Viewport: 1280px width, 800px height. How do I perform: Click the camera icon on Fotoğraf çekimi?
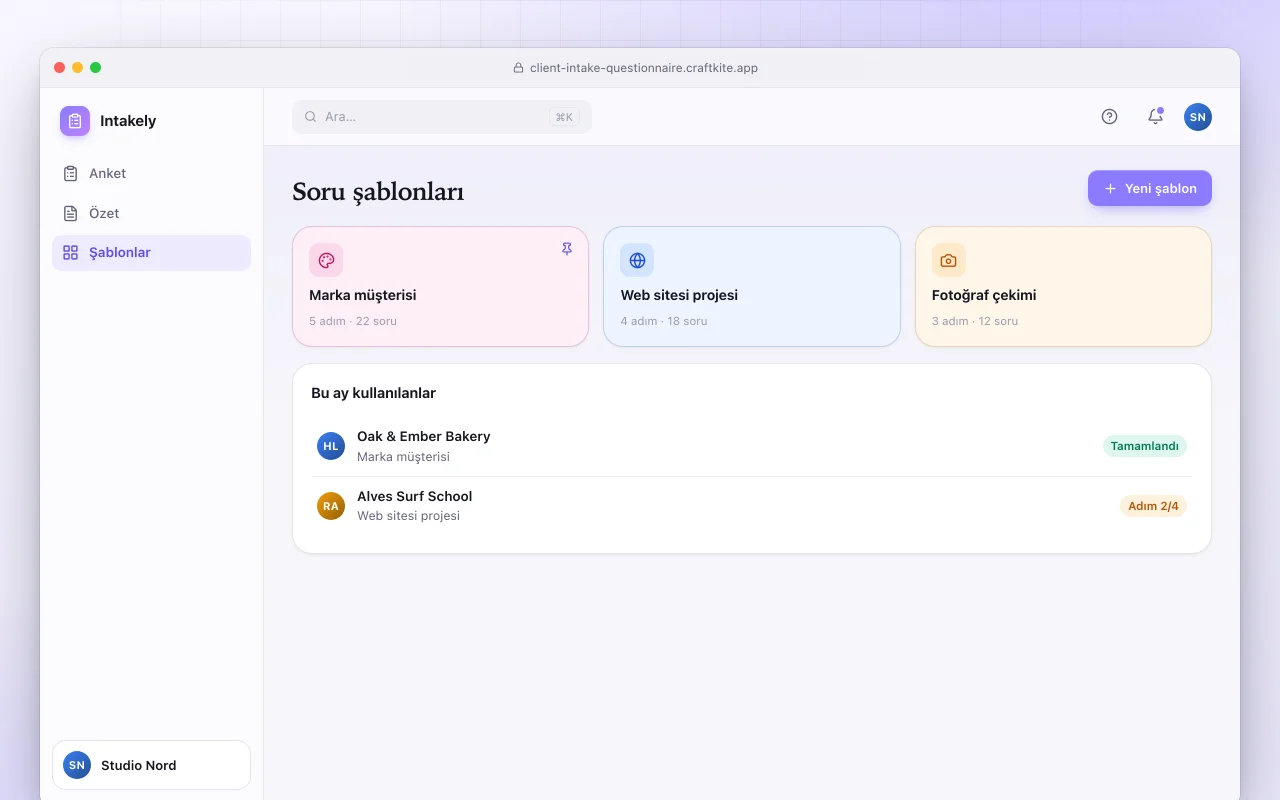(949, 260)
